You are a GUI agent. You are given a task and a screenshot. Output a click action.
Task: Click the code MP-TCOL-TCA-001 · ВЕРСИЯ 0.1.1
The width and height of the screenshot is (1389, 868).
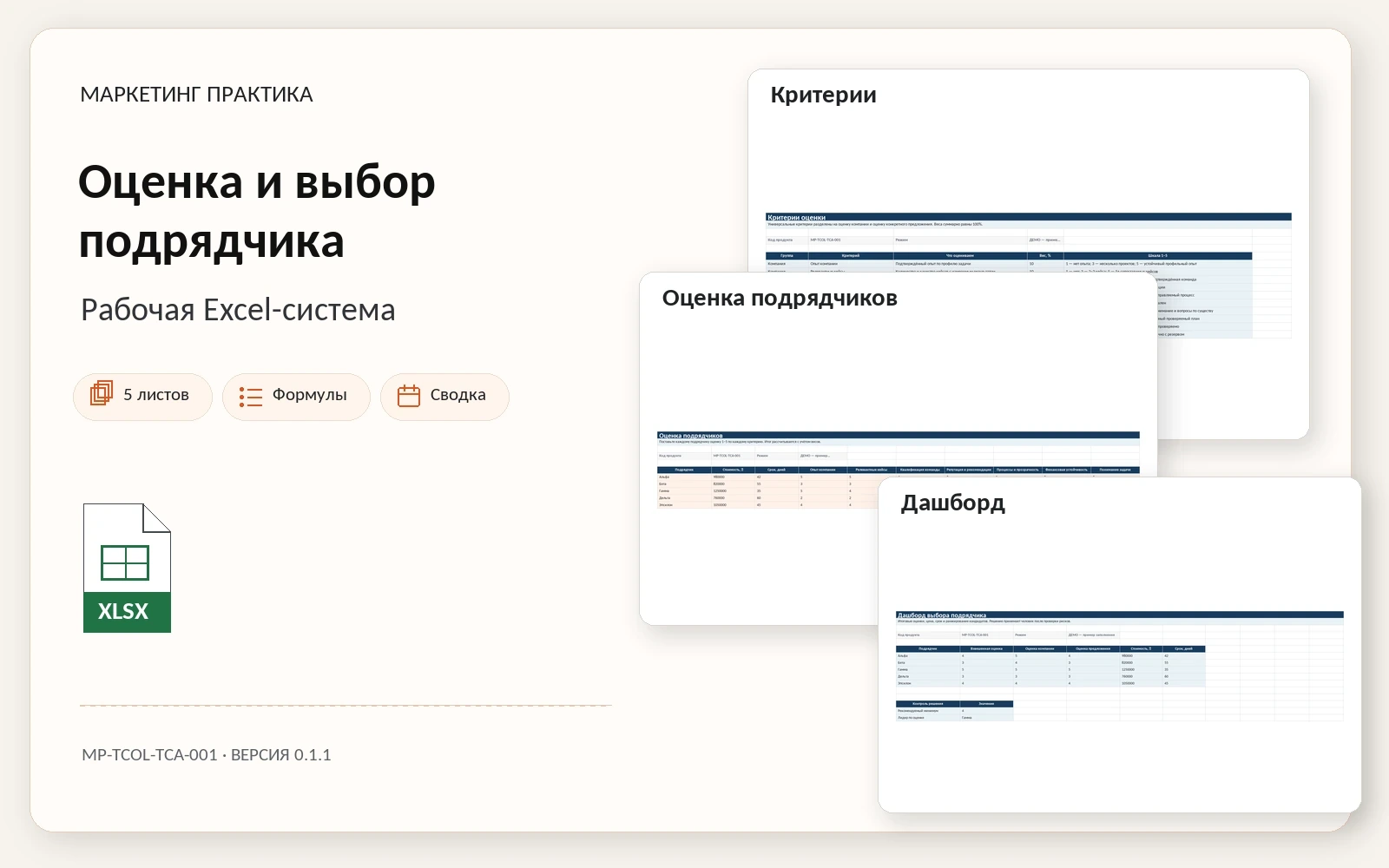coord(207,754)
